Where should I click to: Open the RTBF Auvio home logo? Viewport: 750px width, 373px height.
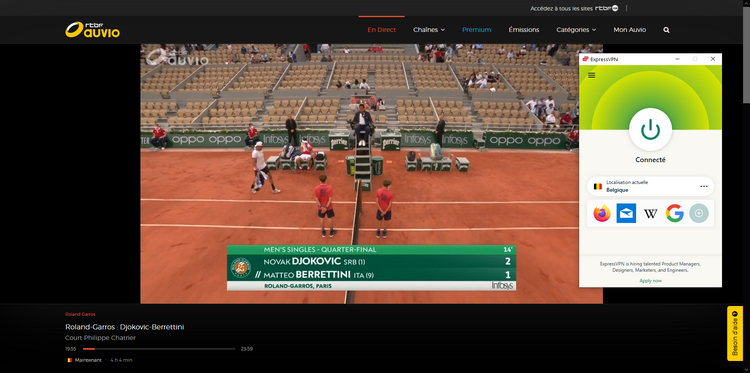click(x=92, y=30)
